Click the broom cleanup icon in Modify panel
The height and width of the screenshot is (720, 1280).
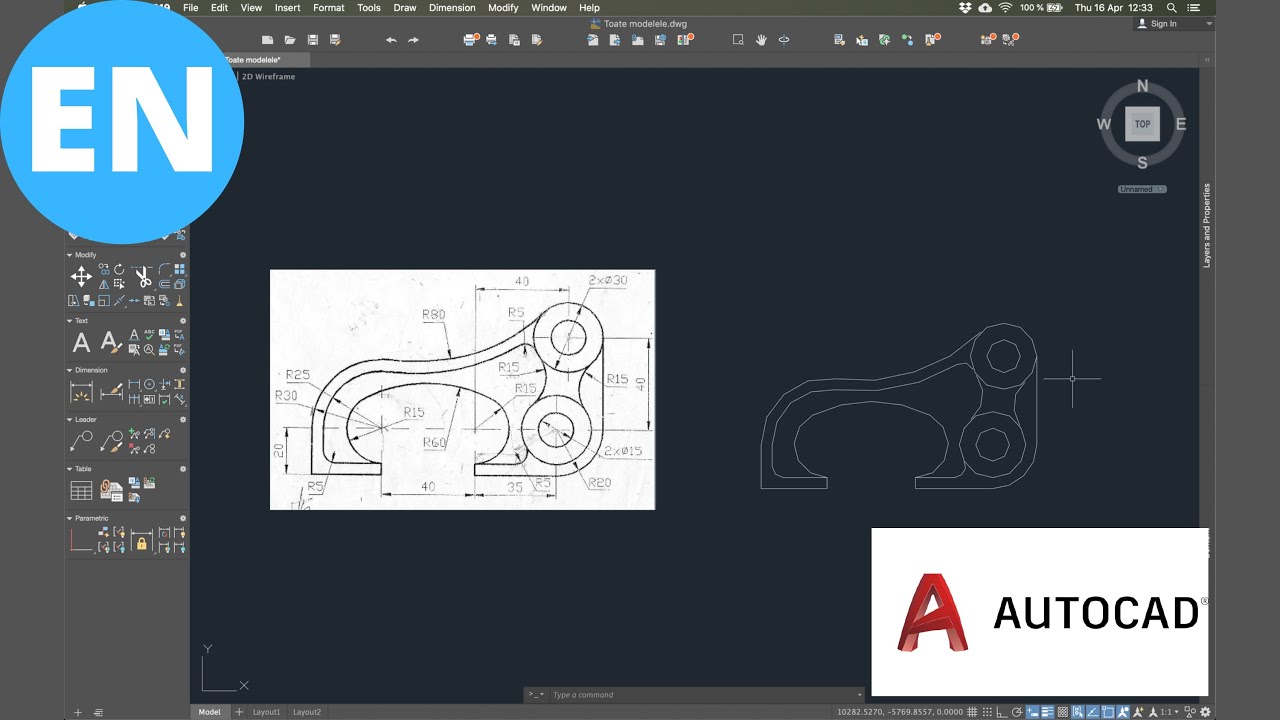(x=179, y=301)
